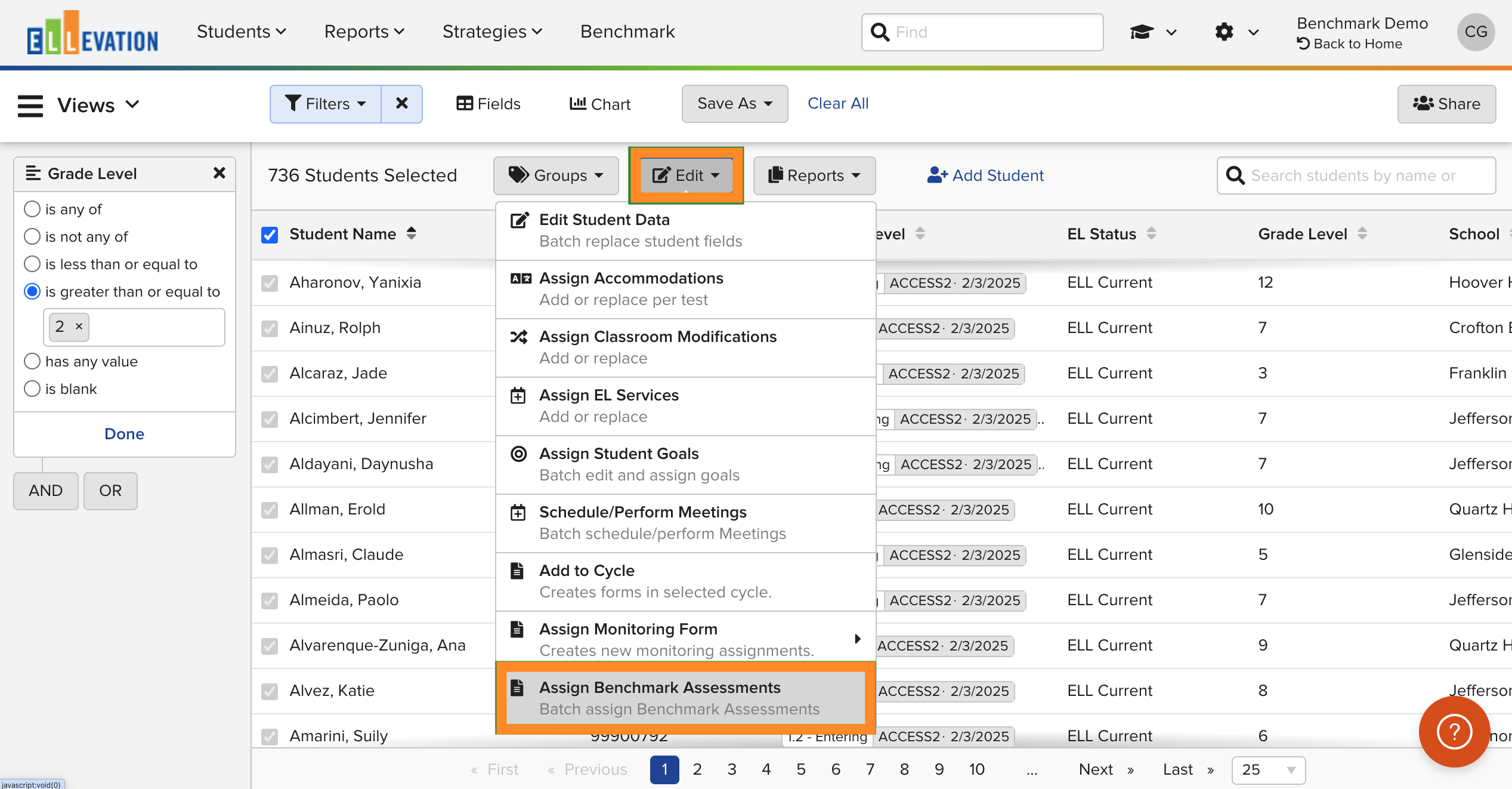Image resolution: width=1512 pixels, height=789 pixels.
Task: Click the Find search magnifier icon
Action: (880, 32)
